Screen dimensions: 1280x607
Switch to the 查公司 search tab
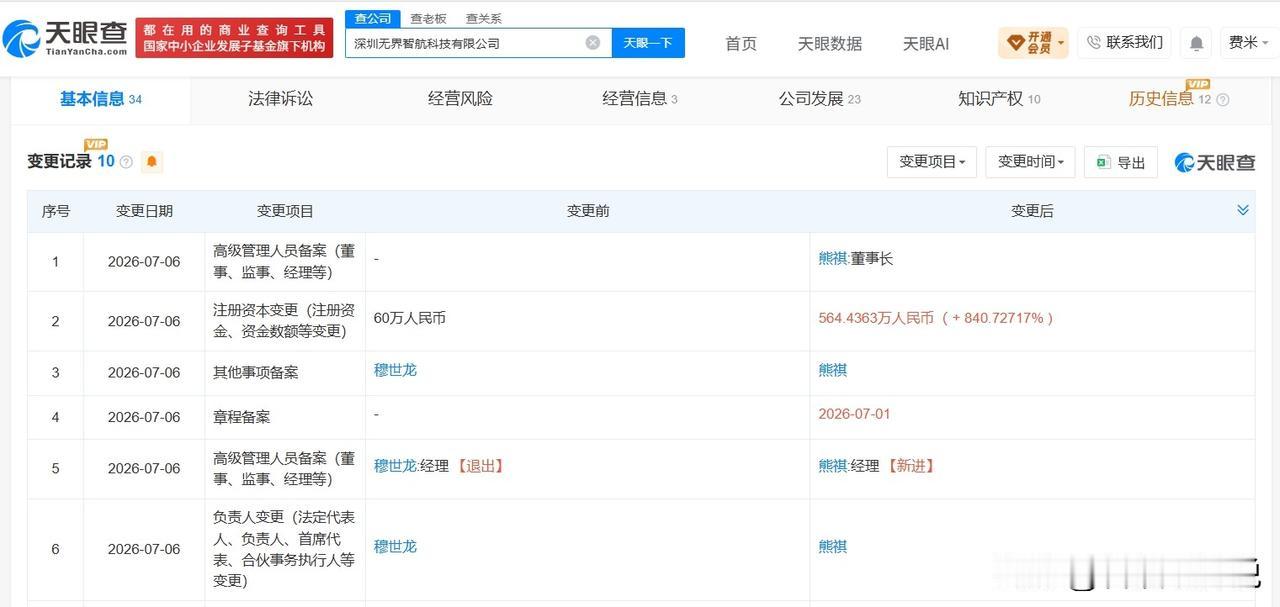[x=372, y=19]
